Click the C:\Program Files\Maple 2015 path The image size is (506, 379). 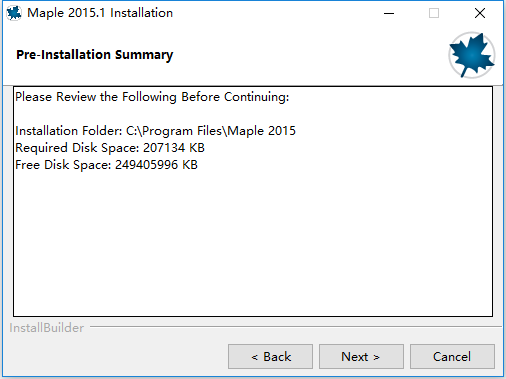pos(211,131)
